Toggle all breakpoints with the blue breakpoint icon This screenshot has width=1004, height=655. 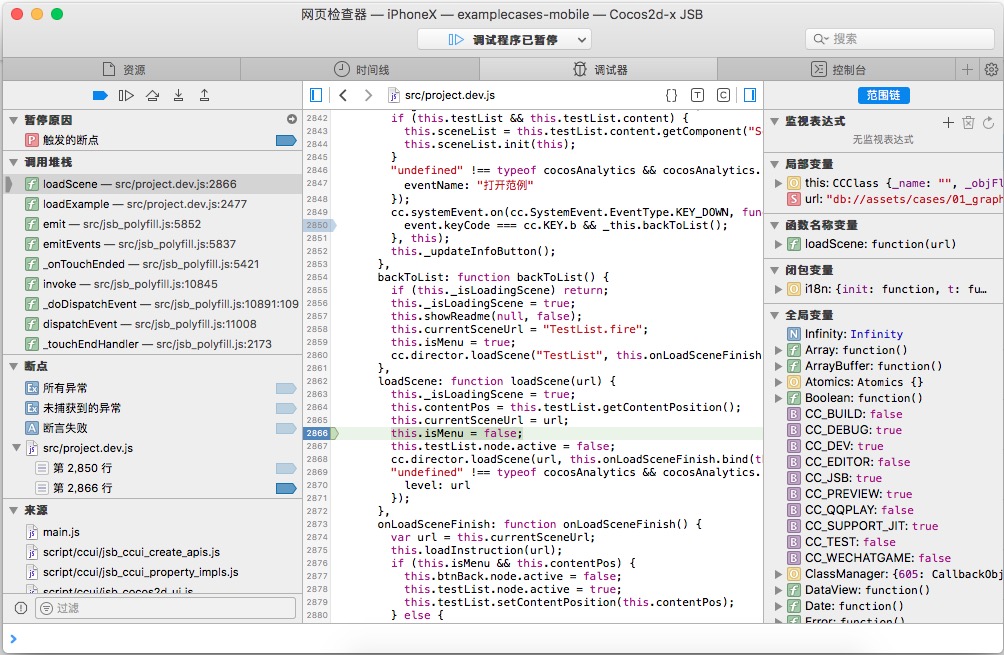pos(100,95)
